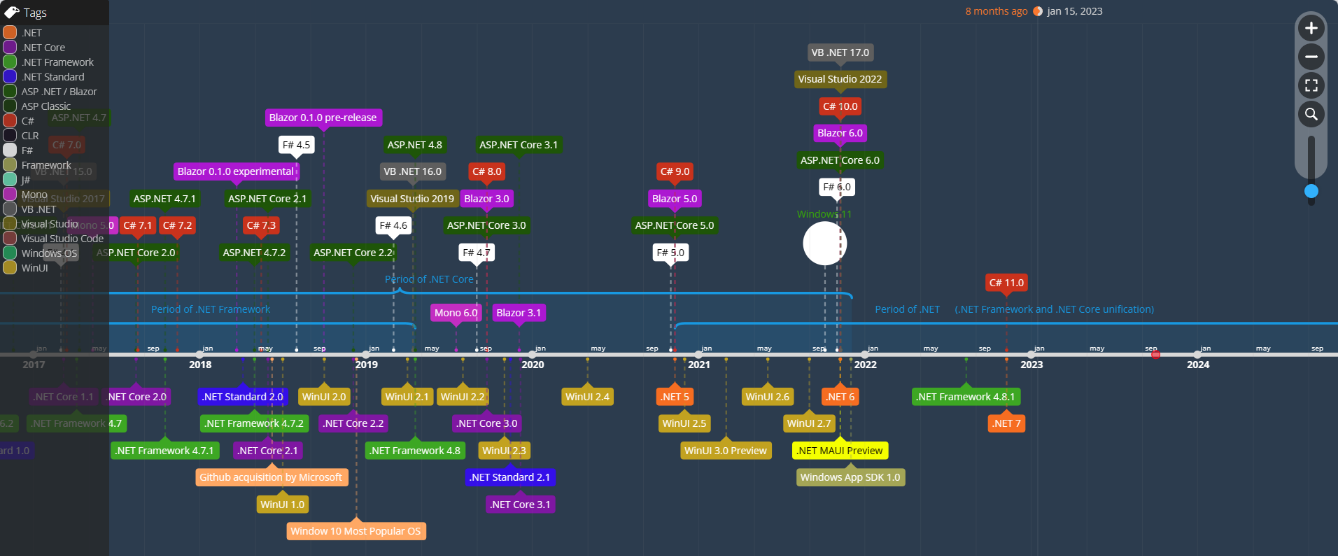This screenshot has height=556, width=1338.
Task: Click the Tags label icon
Action: 12,12
